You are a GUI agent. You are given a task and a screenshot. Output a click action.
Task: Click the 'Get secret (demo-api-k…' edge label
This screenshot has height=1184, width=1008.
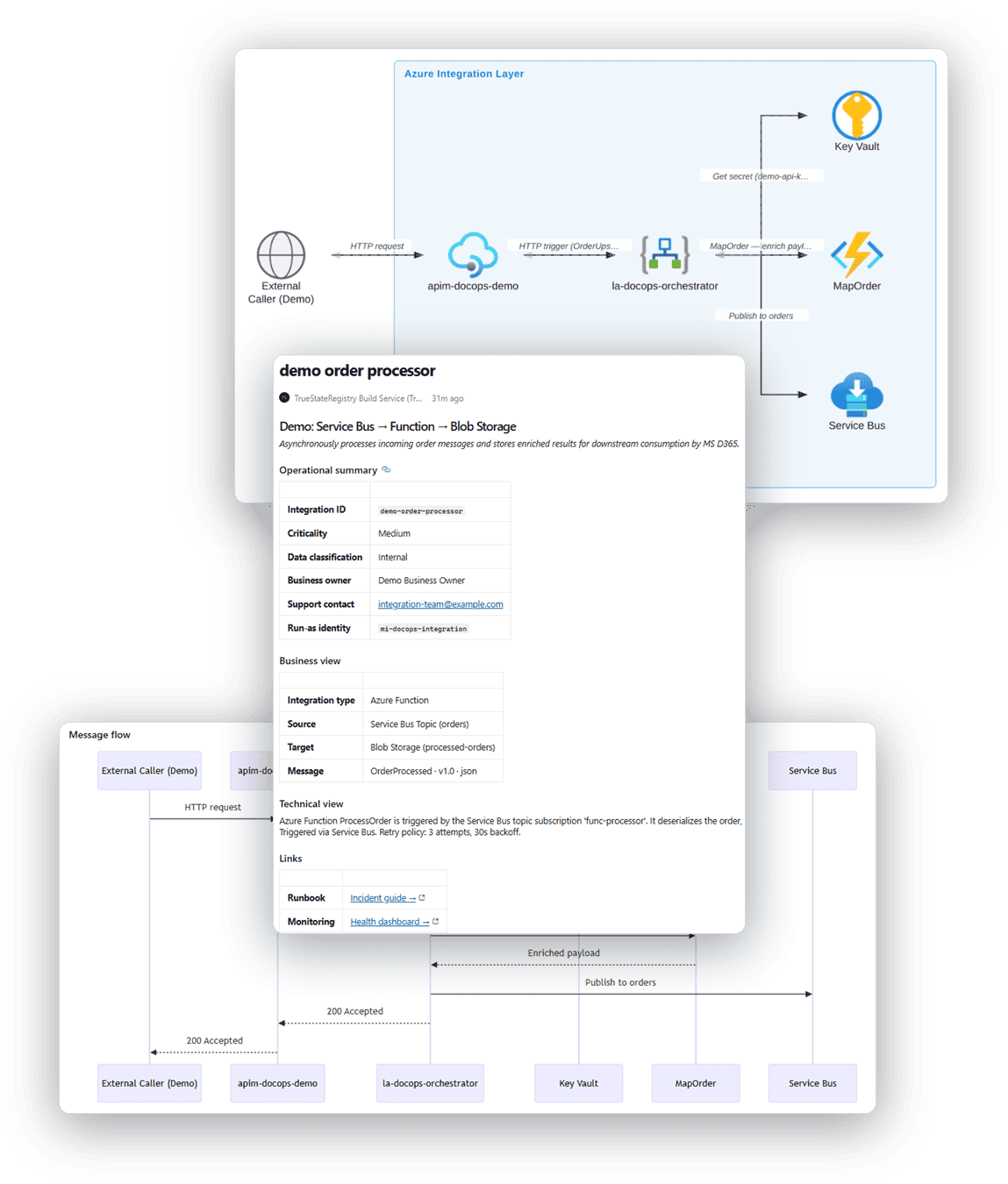(761, 176)
